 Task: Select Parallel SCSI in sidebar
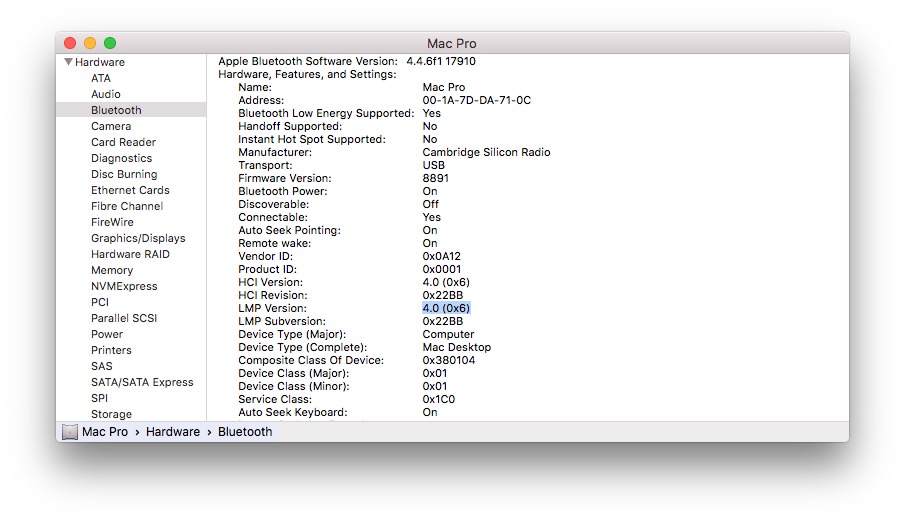[124, 318]
